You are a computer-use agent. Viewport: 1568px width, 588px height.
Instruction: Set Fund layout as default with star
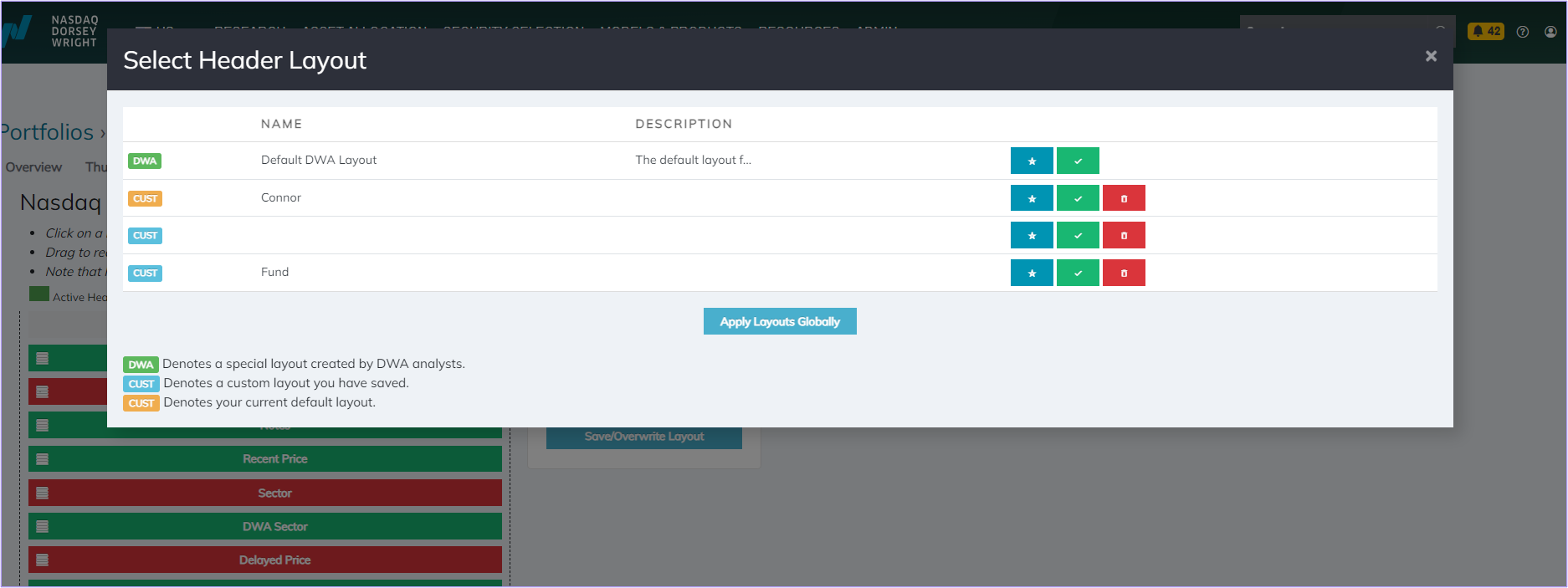point(1032,273)
